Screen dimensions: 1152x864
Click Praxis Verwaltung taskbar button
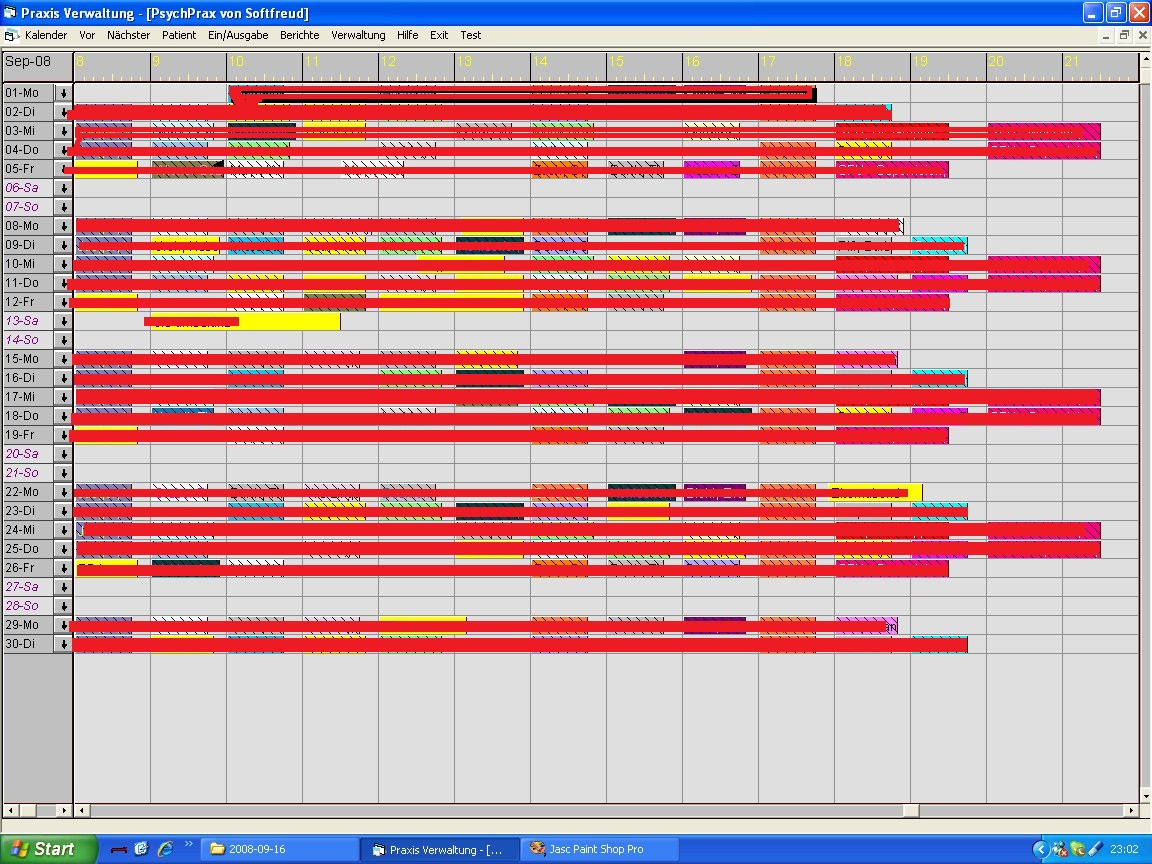(x=439, y=849)
